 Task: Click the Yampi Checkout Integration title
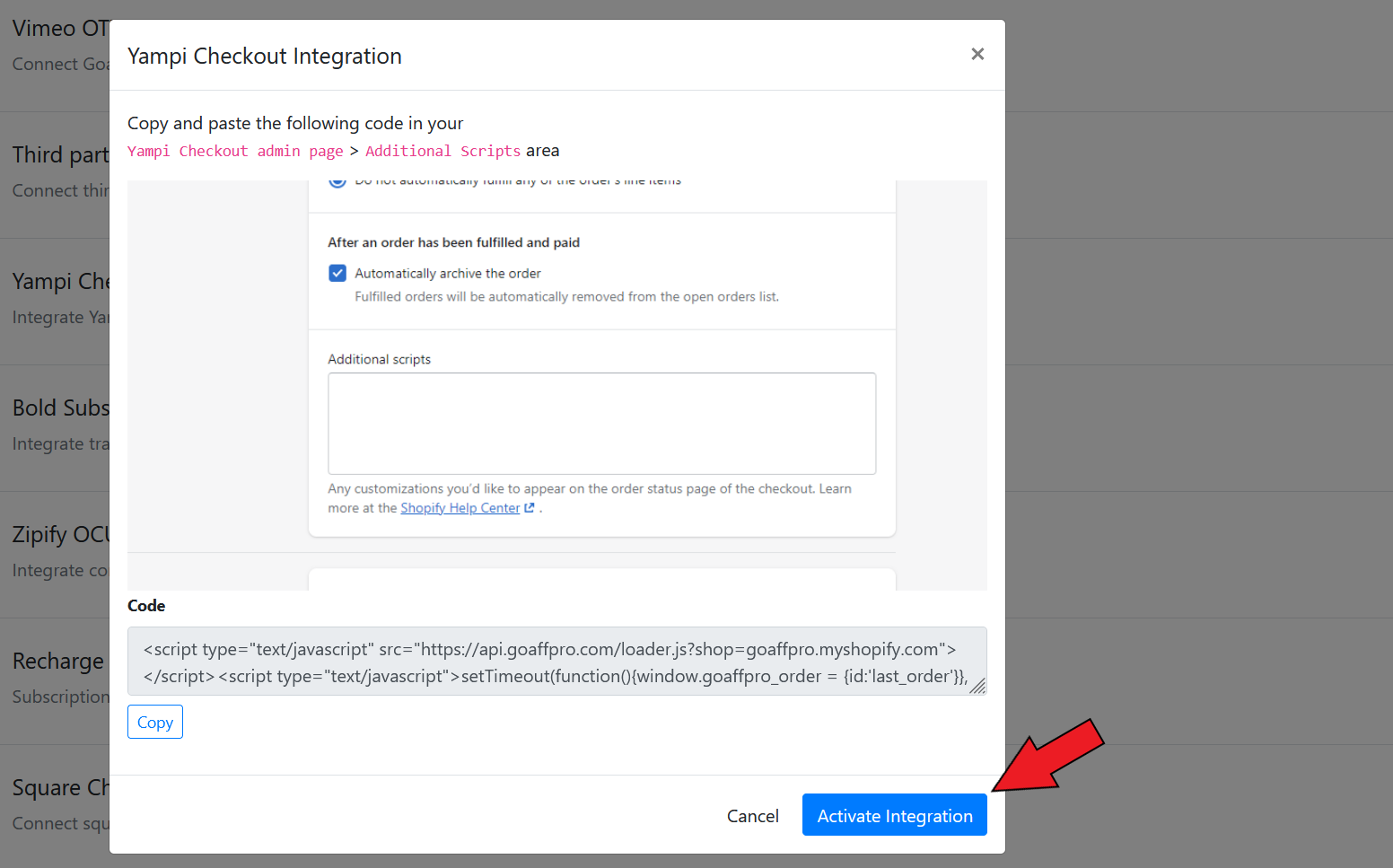(265, 56)
